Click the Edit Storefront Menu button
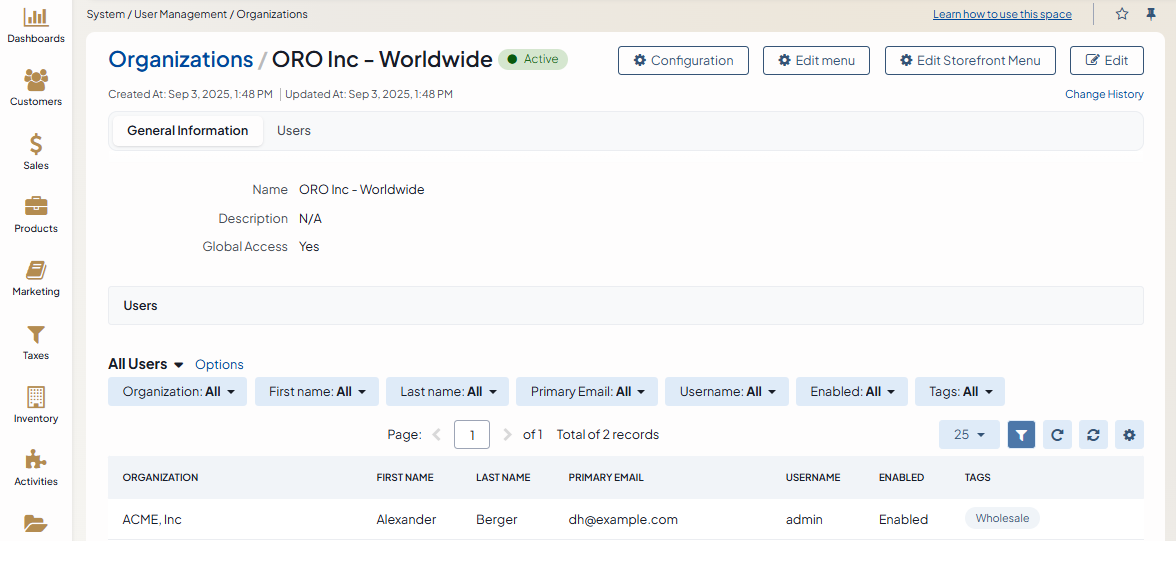This screenshot has height=570, width=1176. (970, 60)
